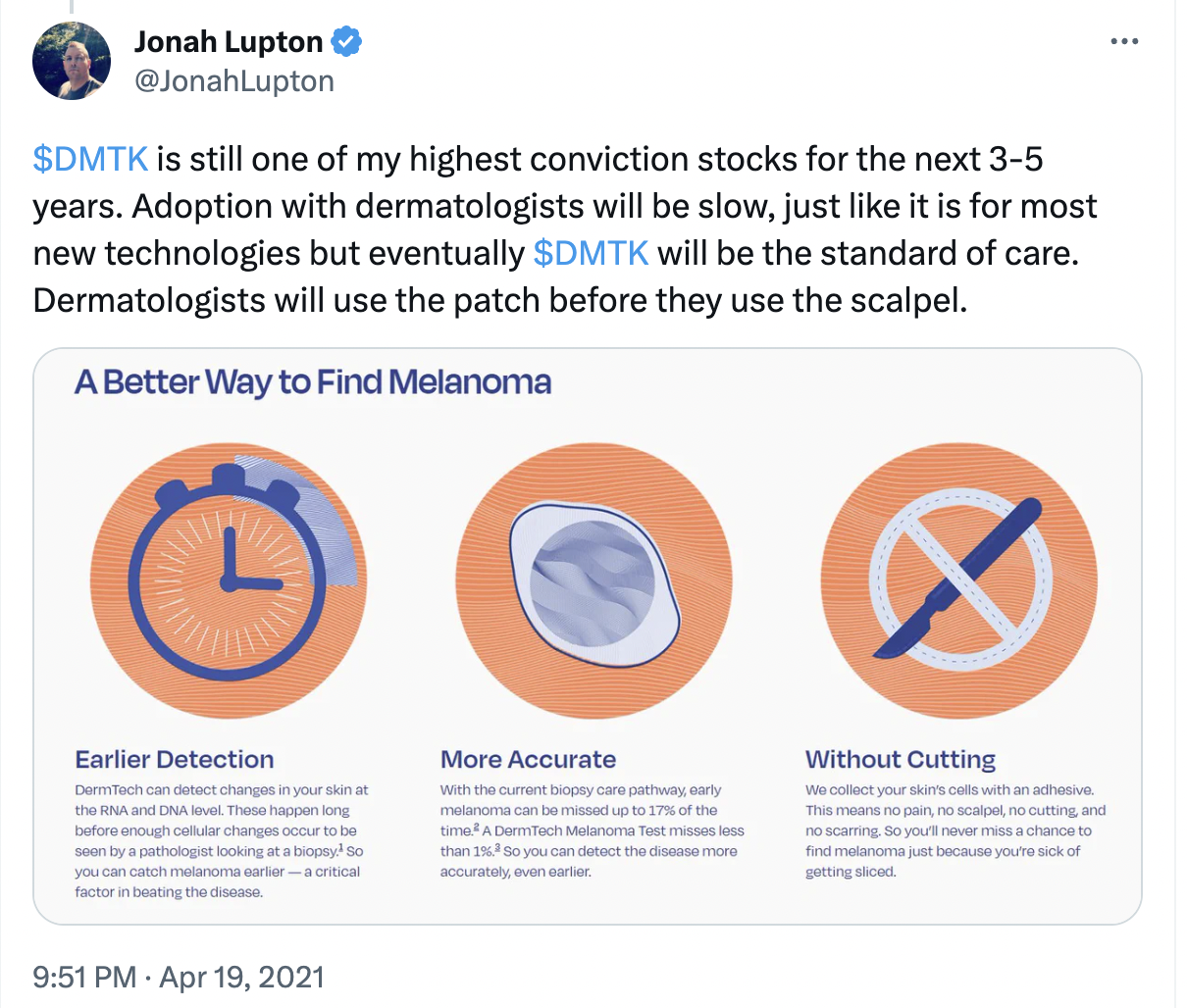Click the crossed-out scalpel illustration

click(x=959, y=580)
